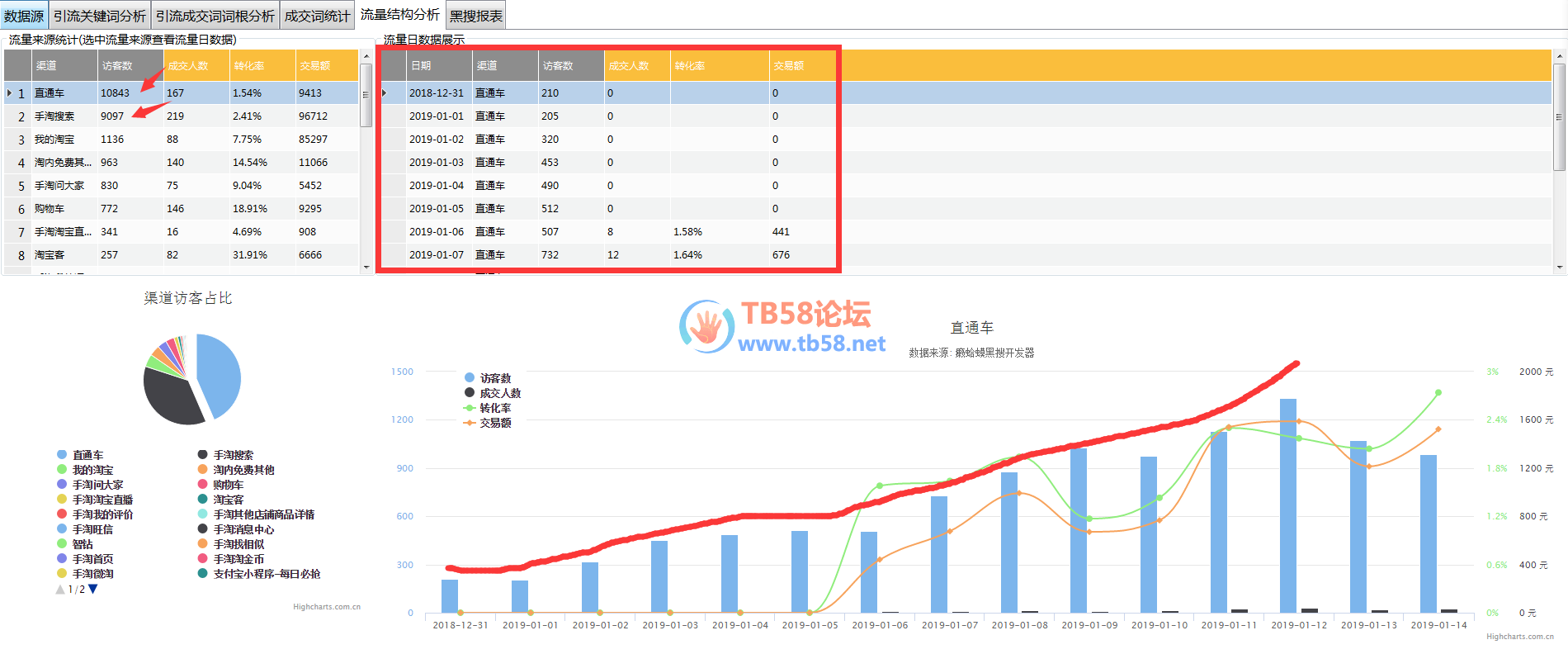Sort channel table by 访客数 header
Viewport: 1568px width, 654px height.
tap(117, 66)
